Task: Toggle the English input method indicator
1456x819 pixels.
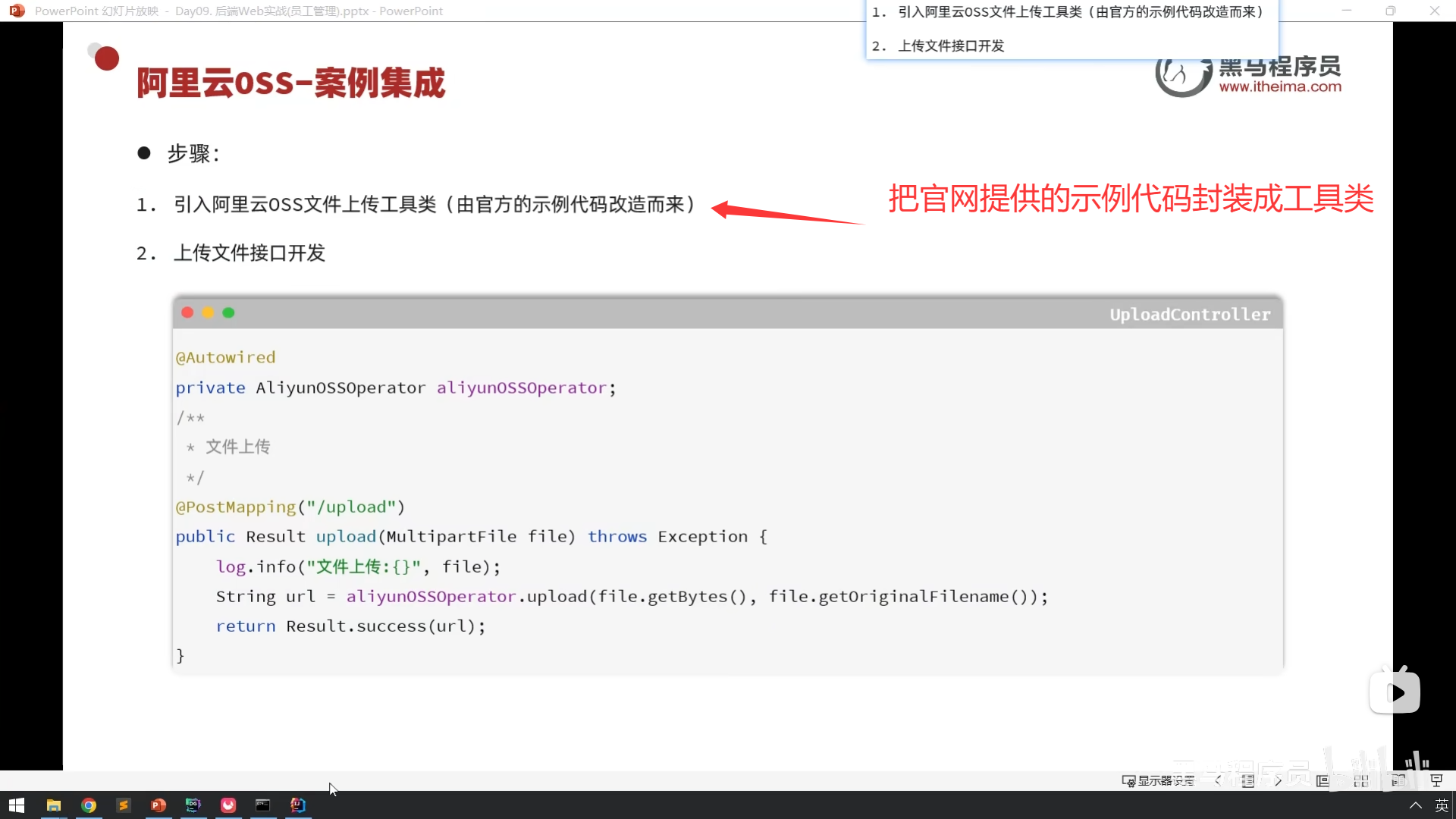Action: (x=1442, y=805)
